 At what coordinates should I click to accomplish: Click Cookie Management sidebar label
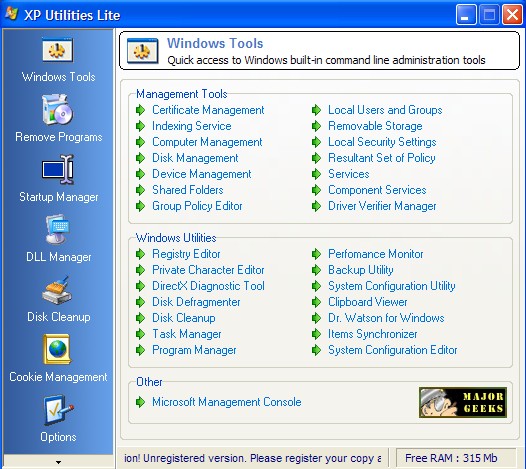(58, 377)
